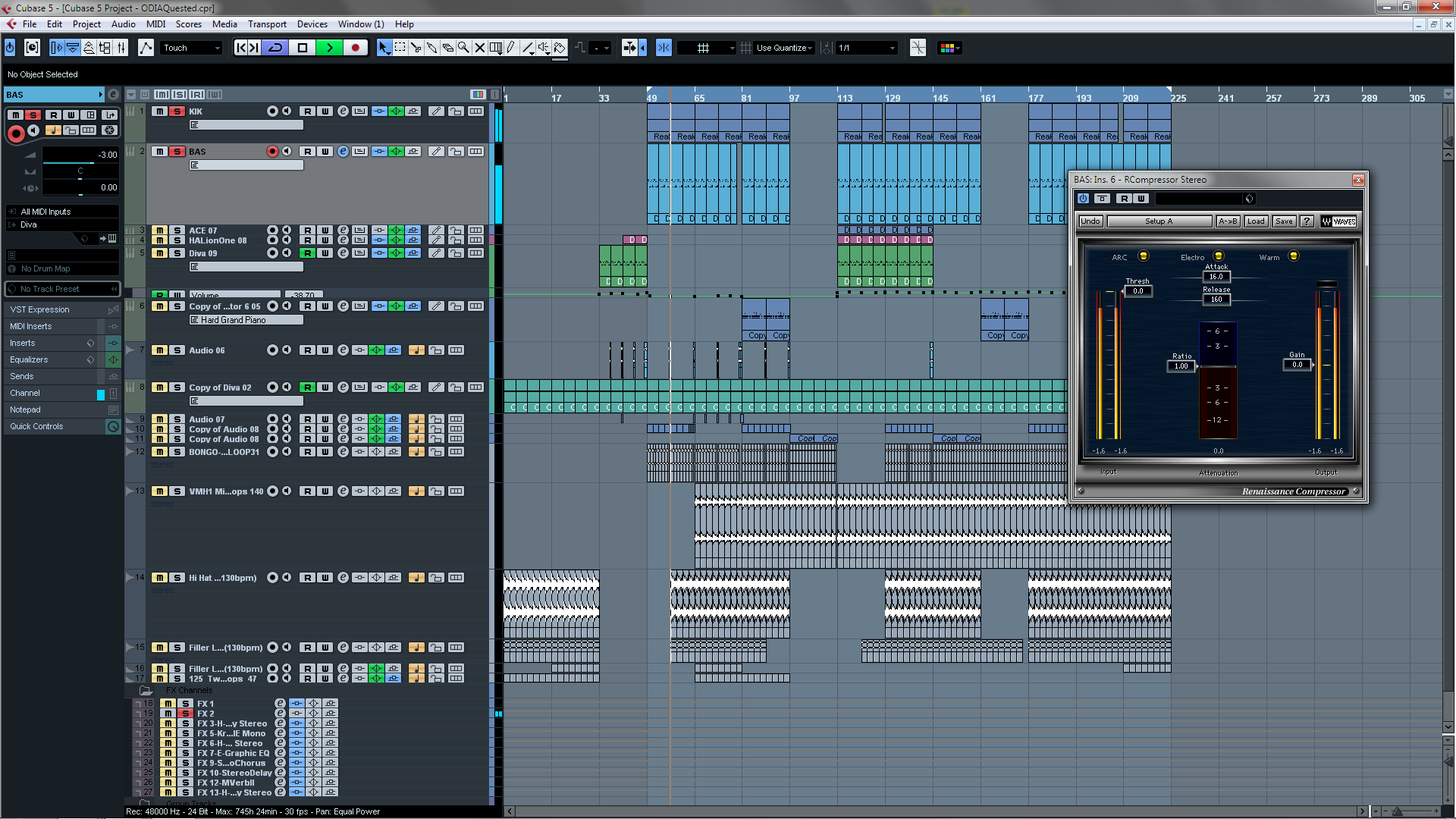Open the Transport menu

point(267,24)
